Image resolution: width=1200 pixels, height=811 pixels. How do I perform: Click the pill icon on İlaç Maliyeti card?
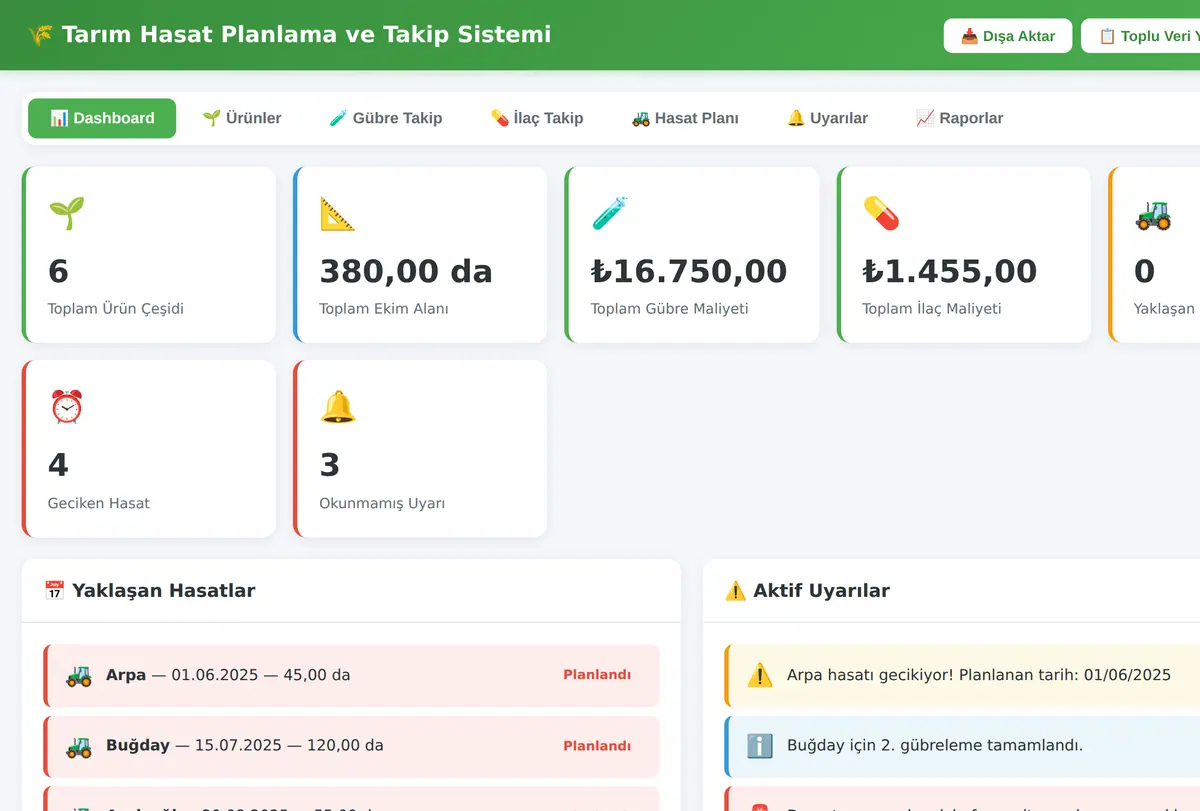[881, 213]
